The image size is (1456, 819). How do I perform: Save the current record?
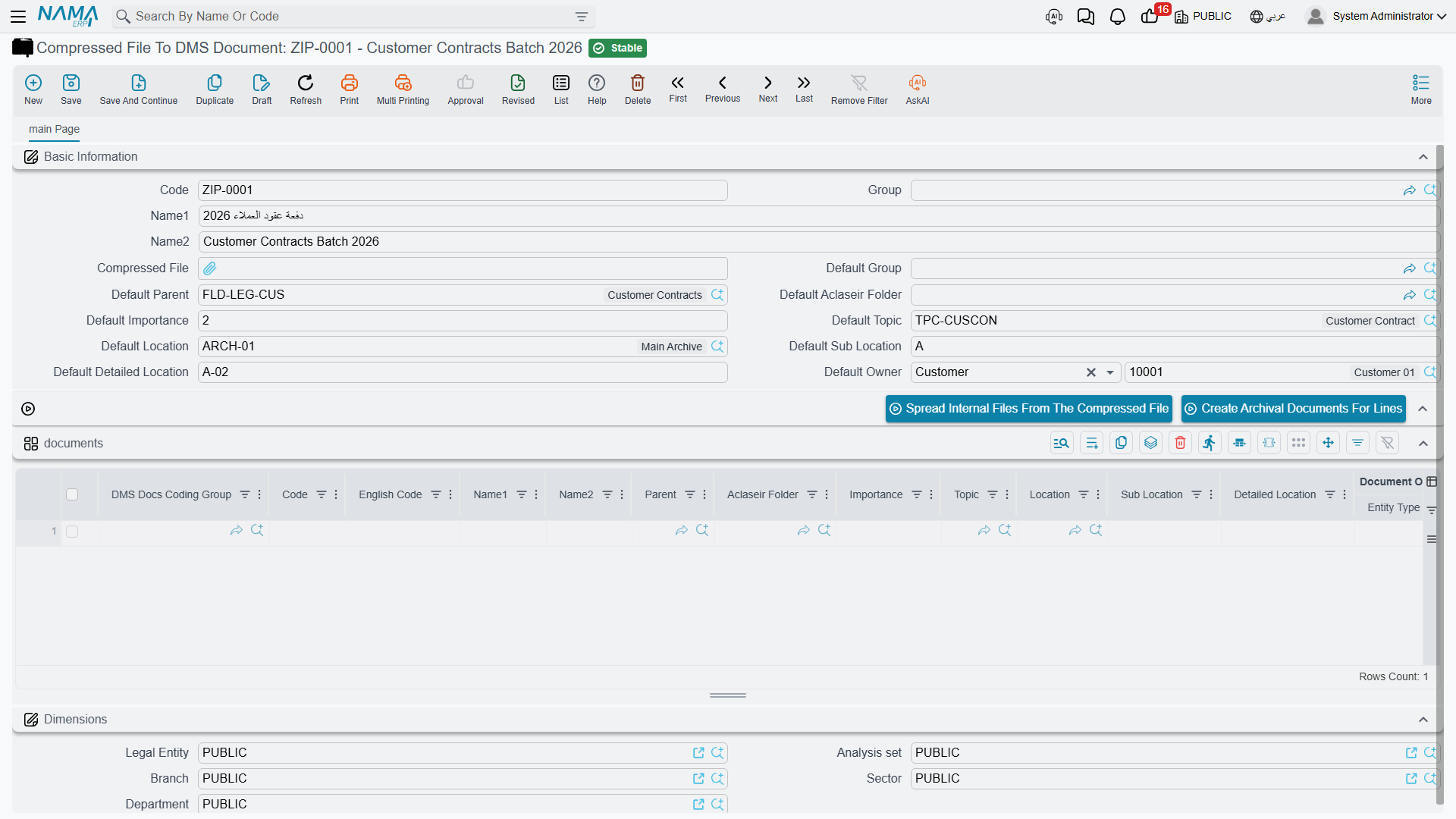pyautogui.click(x=71, y=89)
